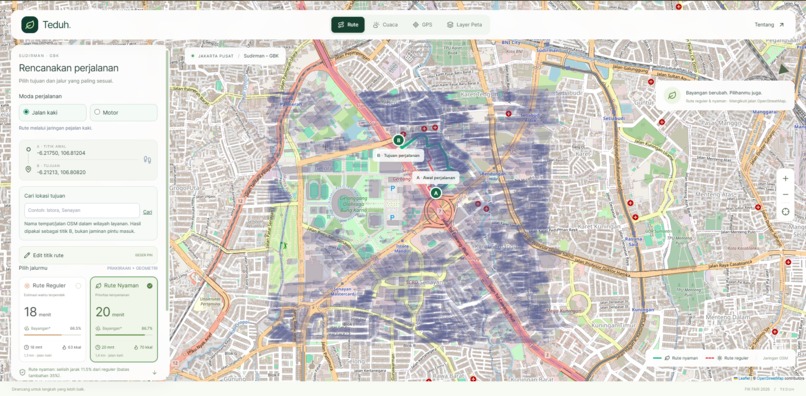
Task: Click the Jakarta Pusat breadcrumb
Action: [x=215, y=56]
